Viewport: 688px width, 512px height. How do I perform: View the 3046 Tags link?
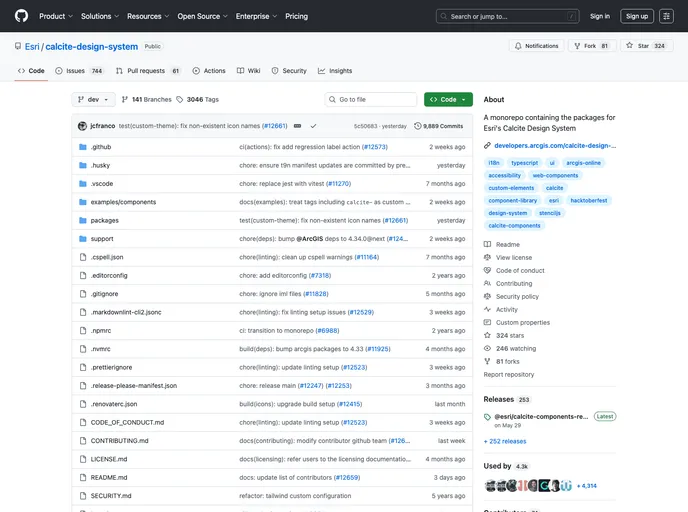pos(197,100)
